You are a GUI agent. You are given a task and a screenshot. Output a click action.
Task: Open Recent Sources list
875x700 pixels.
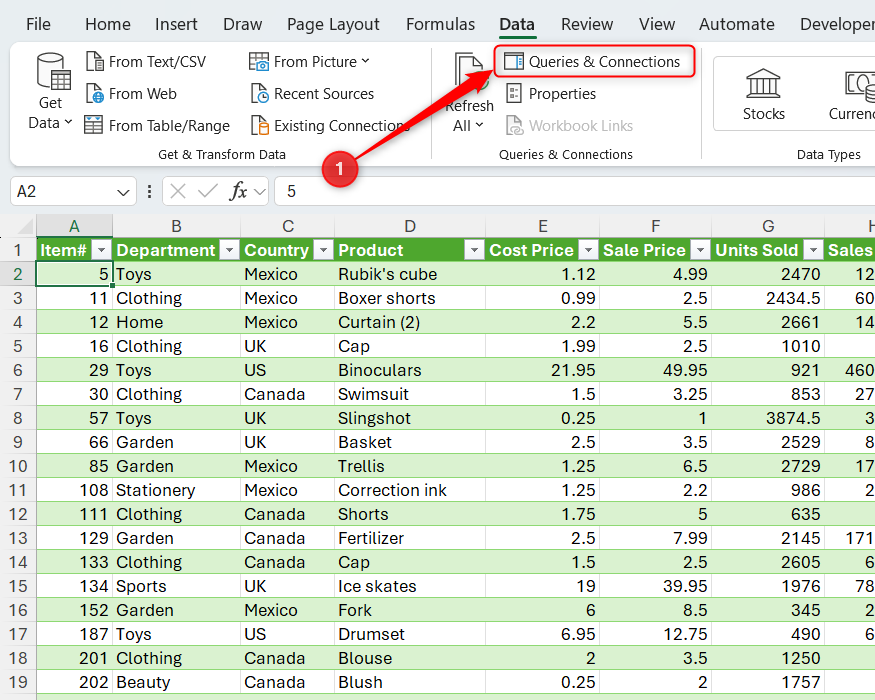312,94
